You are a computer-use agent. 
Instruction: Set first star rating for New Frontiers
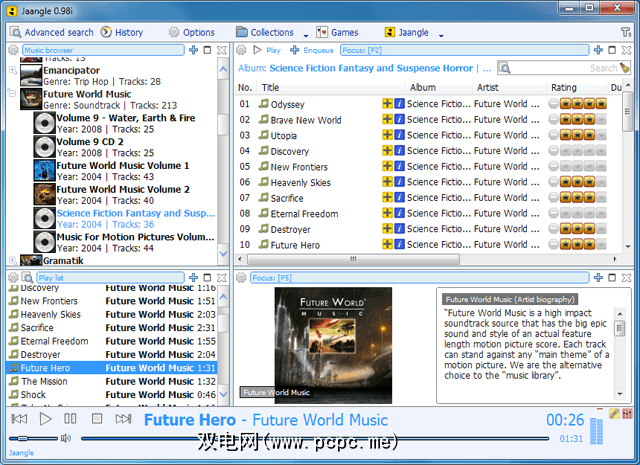[565, 166]
